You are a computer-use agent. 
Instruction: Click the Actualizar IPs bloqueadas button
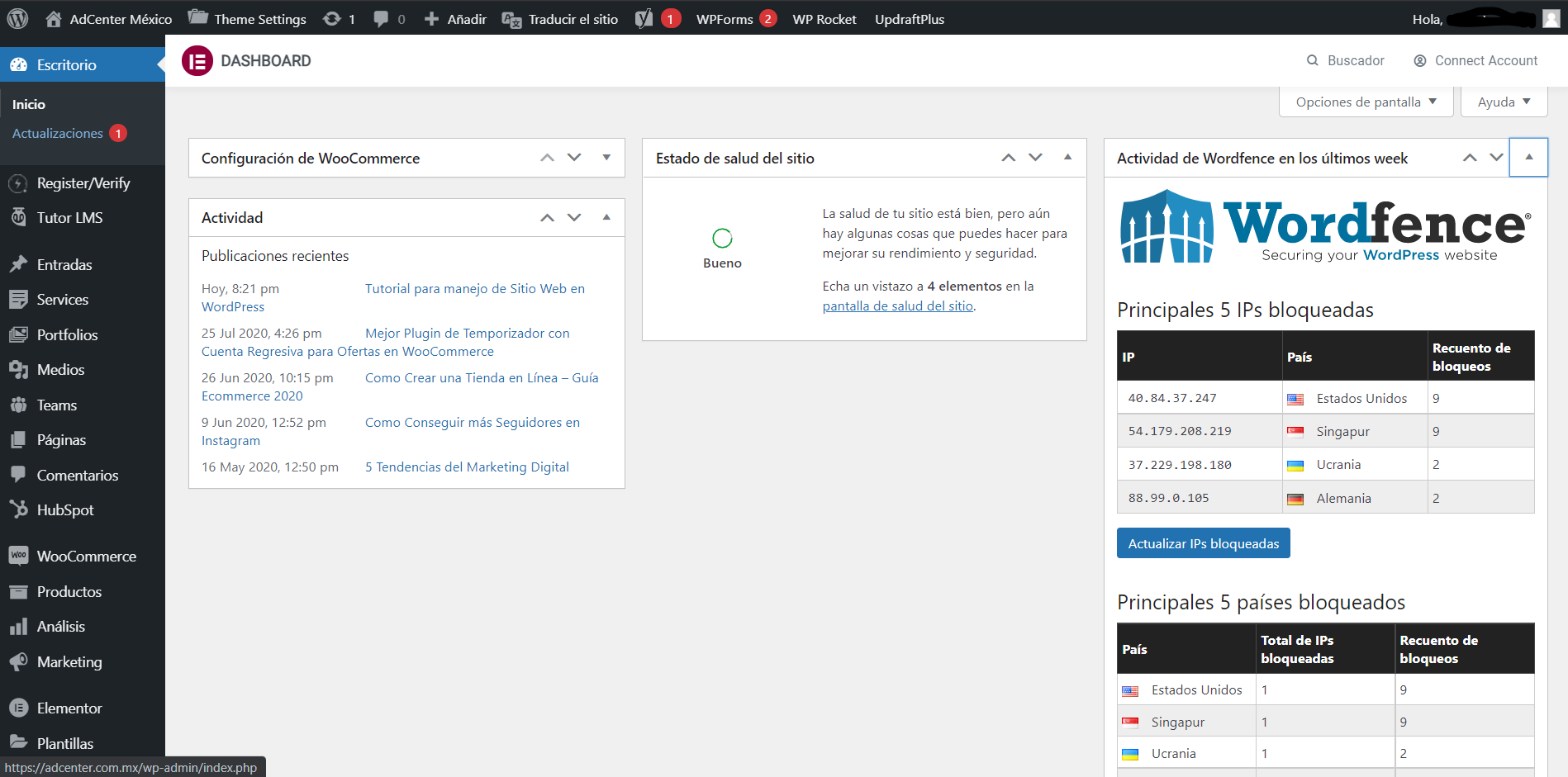1203,543
